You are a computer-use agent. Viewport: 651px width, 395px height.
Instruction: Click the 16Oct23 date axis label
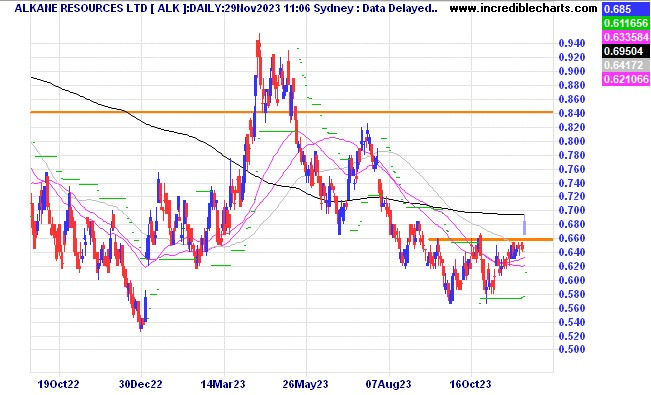pos(470,384)
